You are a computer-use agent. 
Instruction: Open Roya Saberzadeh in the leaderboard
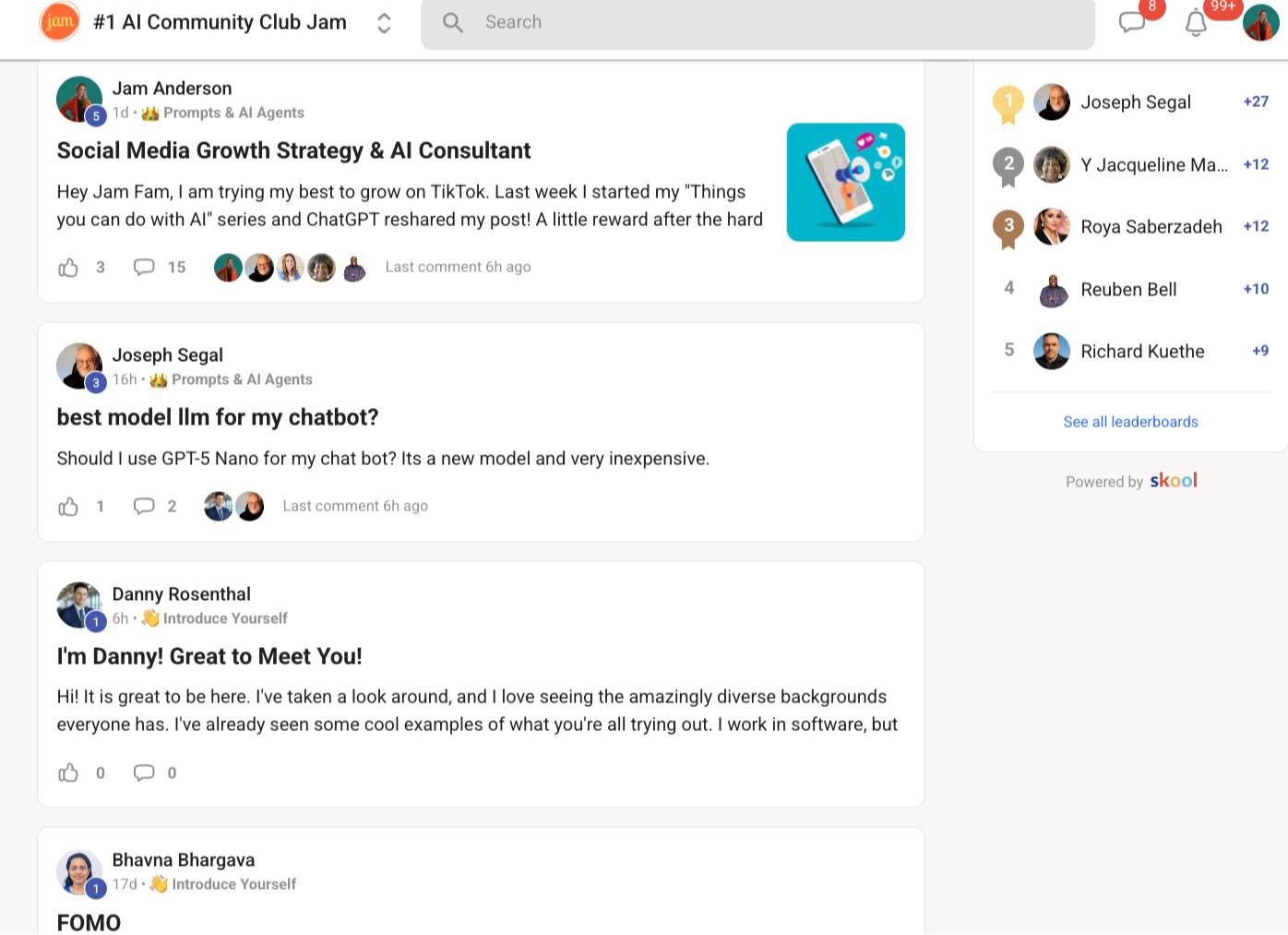1151,227
